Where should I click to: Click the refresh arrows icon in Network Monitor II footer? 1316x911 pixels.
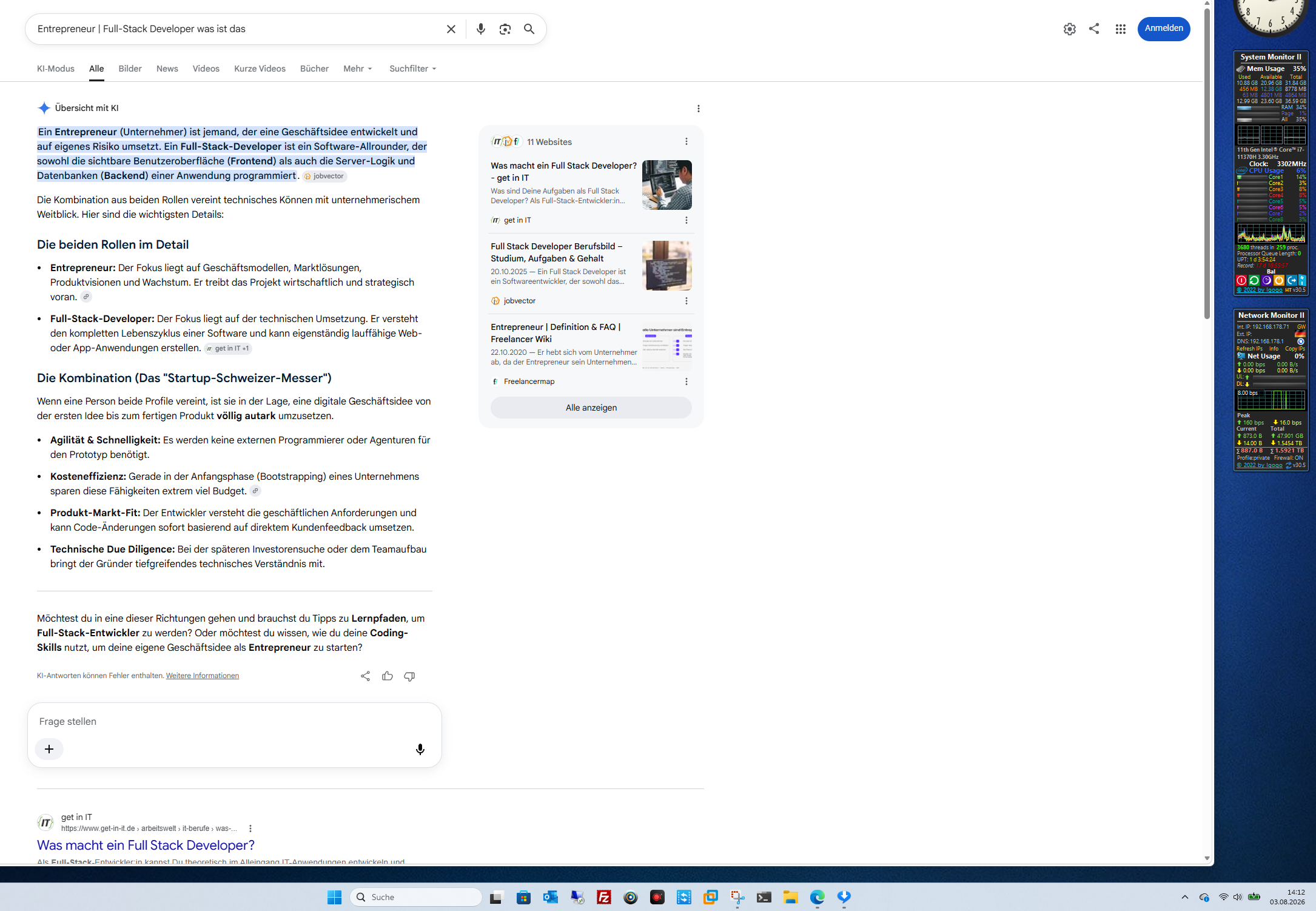pos(1288,465)
